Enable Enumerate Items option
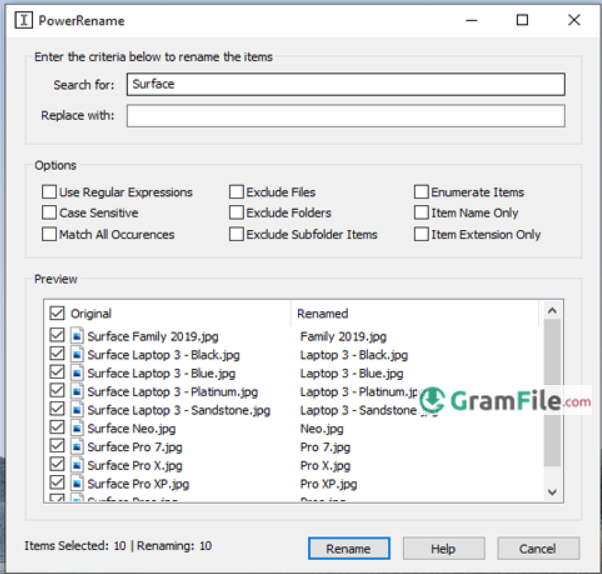The height and width of the screenshot is (574, 602). tap(422, 192)
